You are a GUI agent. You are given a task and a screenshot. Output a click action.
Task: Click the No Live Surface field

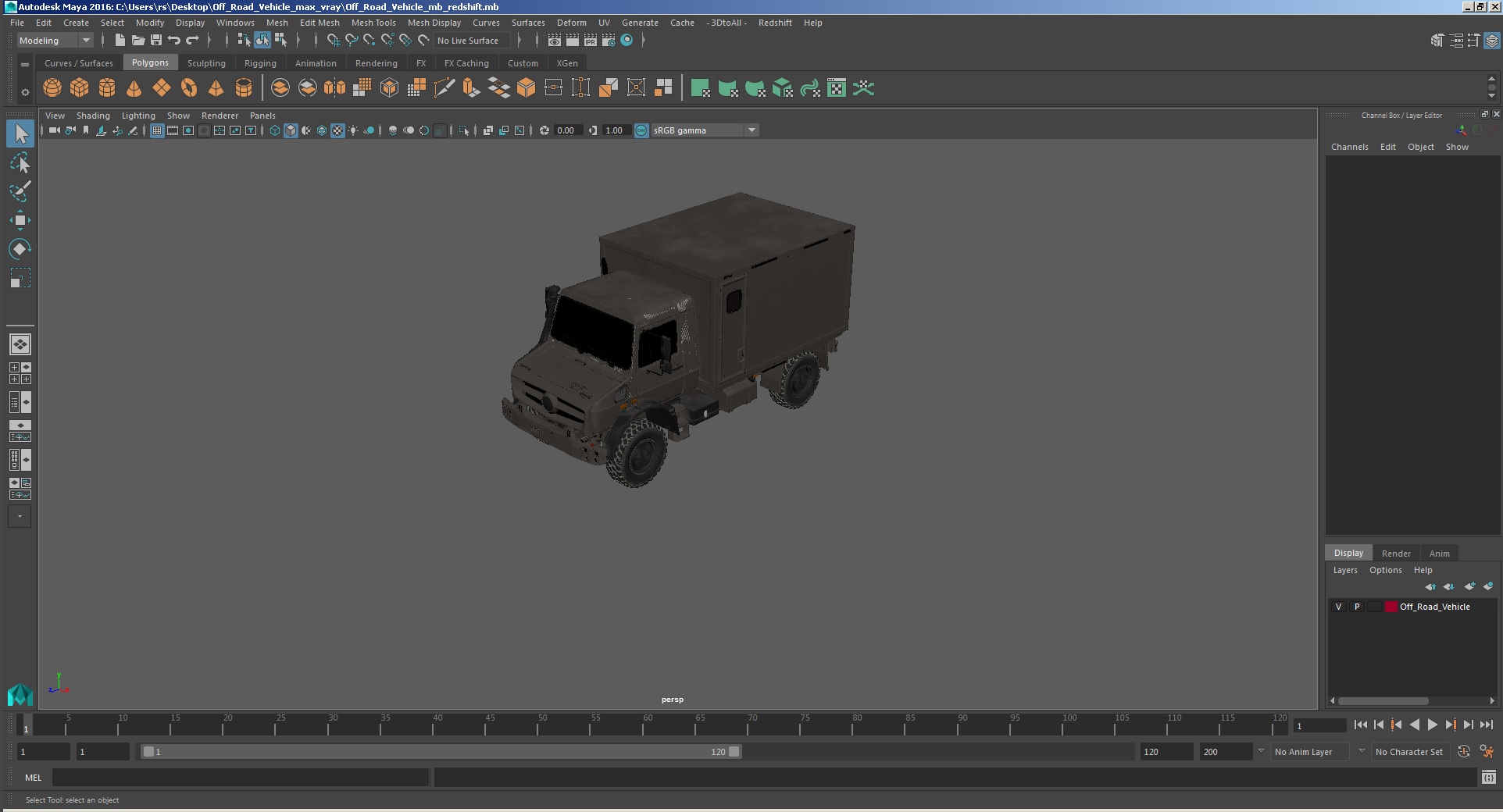tap(472, 41)
